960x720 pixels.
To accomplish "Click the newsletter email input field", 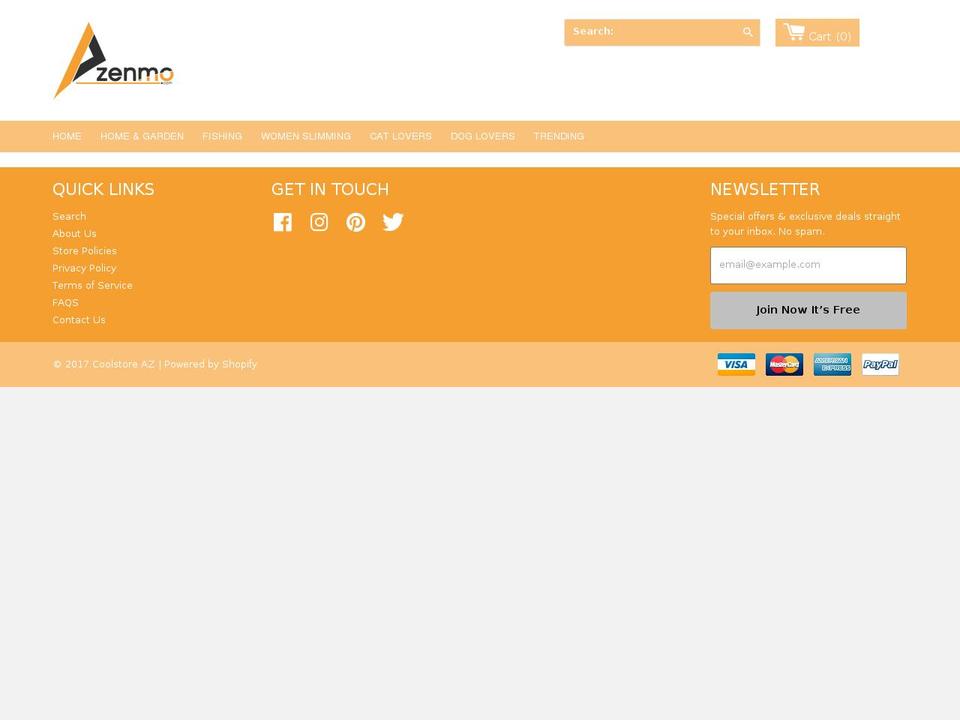I will (x=808, y=265).
